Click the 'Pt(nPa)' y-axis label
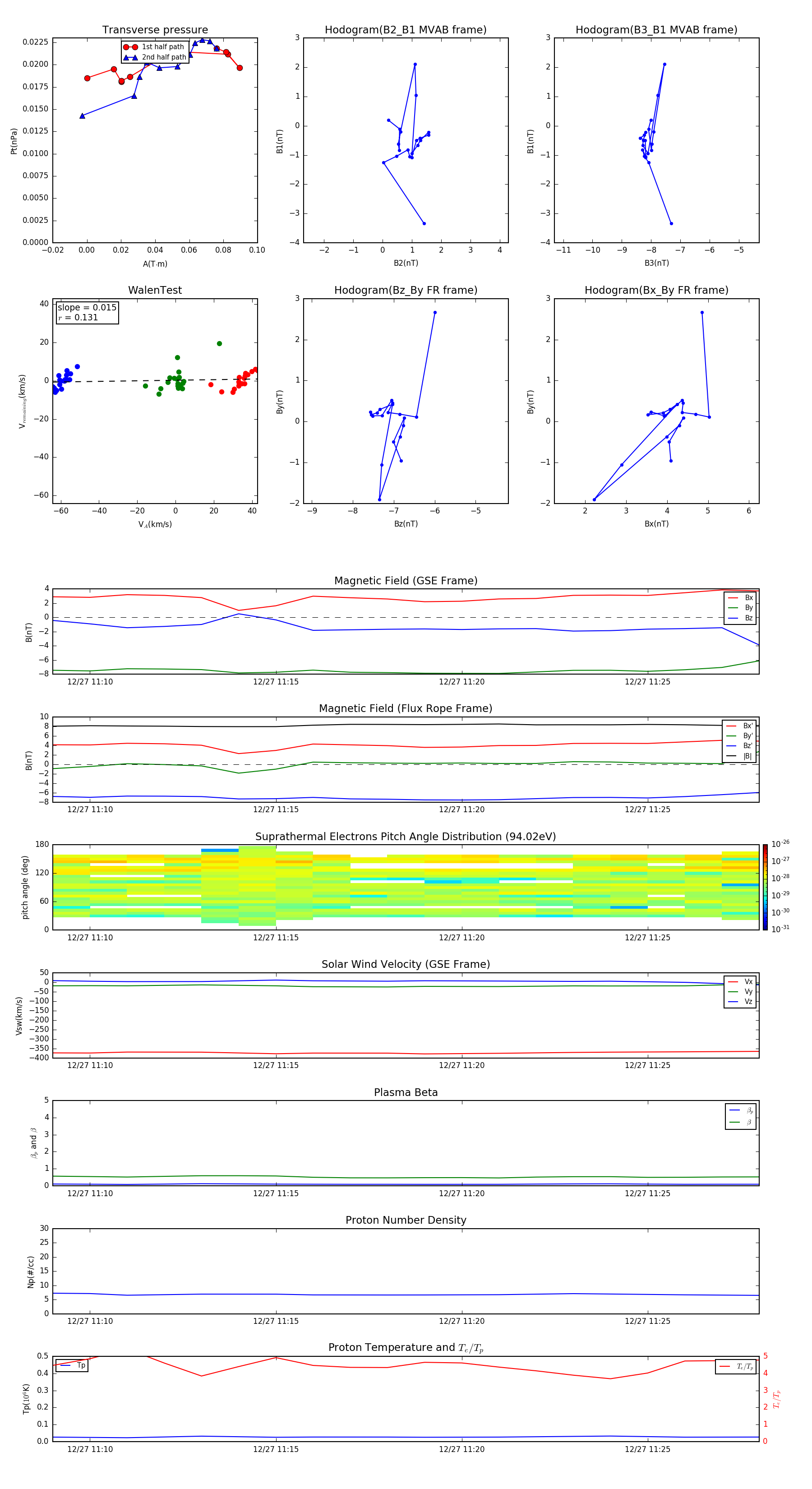 click(x=14, y=140)
